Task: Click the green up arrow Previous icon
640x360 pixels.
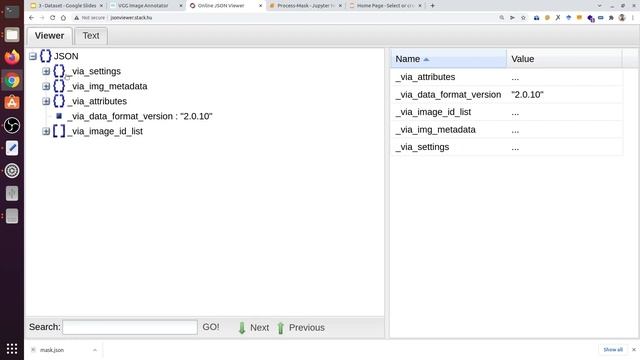Action: [x=280, y=328]
